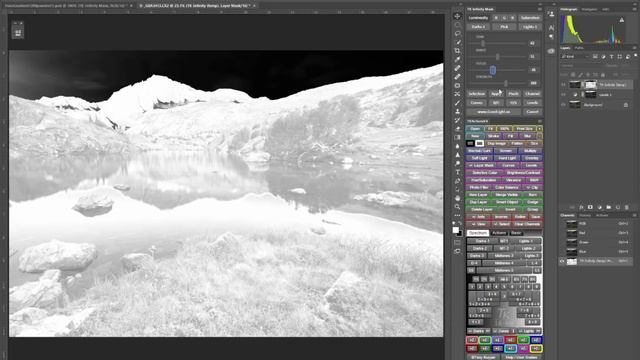Select the Move tool in the toolbar
The image size is (640, 360).
pyautogui.click(x=458, y=16)
